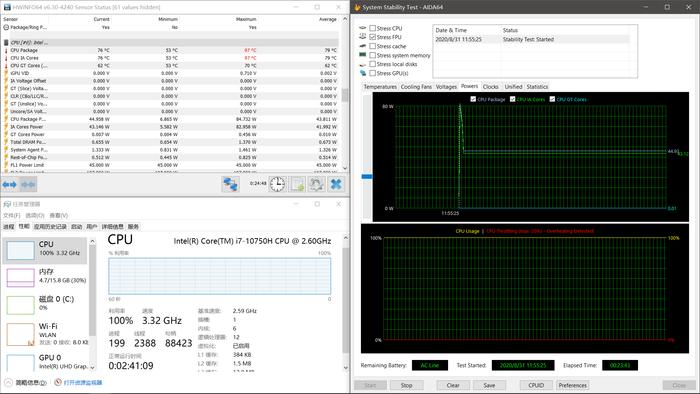The image size is (700, 394).
Task: Toggle the CPU Package graph legend checkbox
Action: point(473,99)
